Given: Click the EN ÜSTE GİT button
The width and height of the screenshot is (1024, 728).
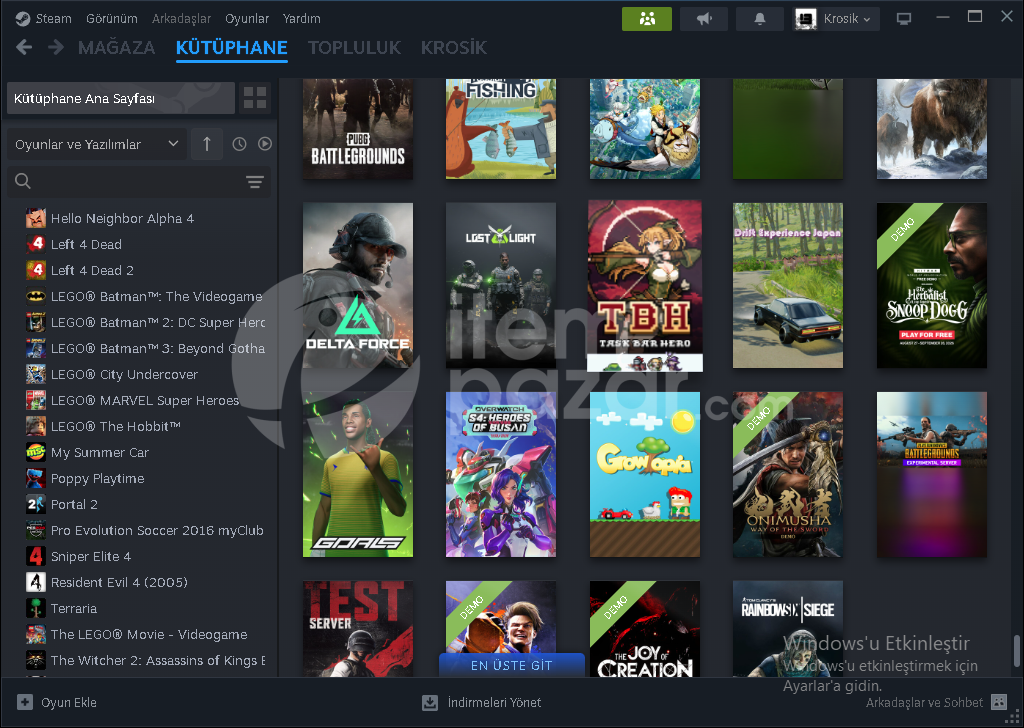Looking at the screenshot, I should tap(511, 665).
